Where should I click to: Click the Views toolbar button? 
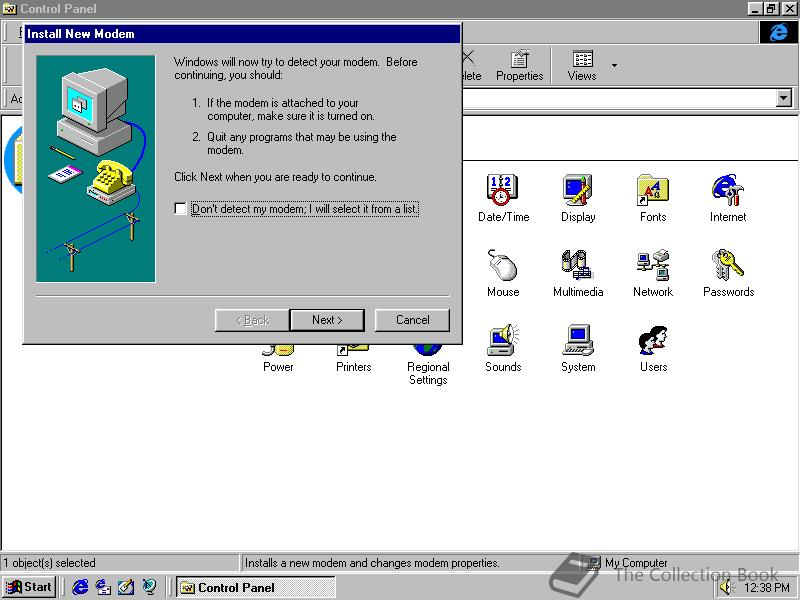tap(582, 65)
